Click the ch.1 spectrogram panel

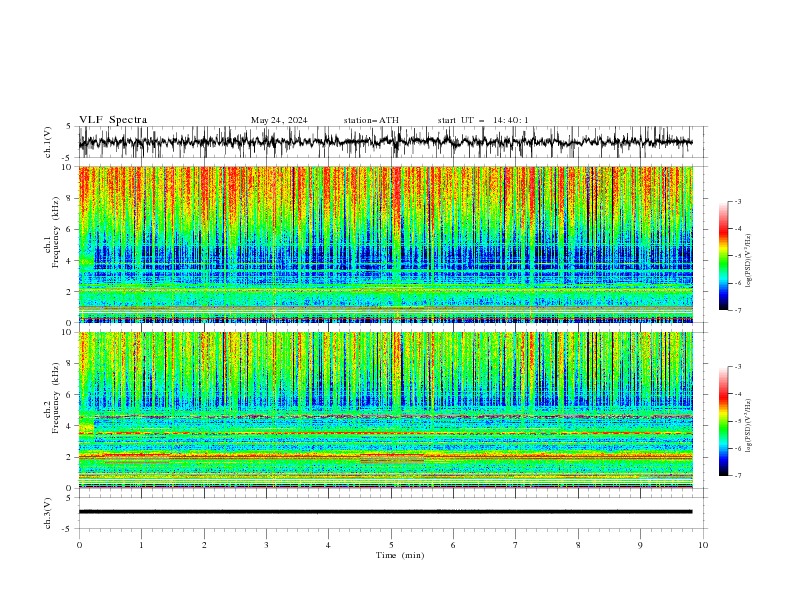coord(386,244)
